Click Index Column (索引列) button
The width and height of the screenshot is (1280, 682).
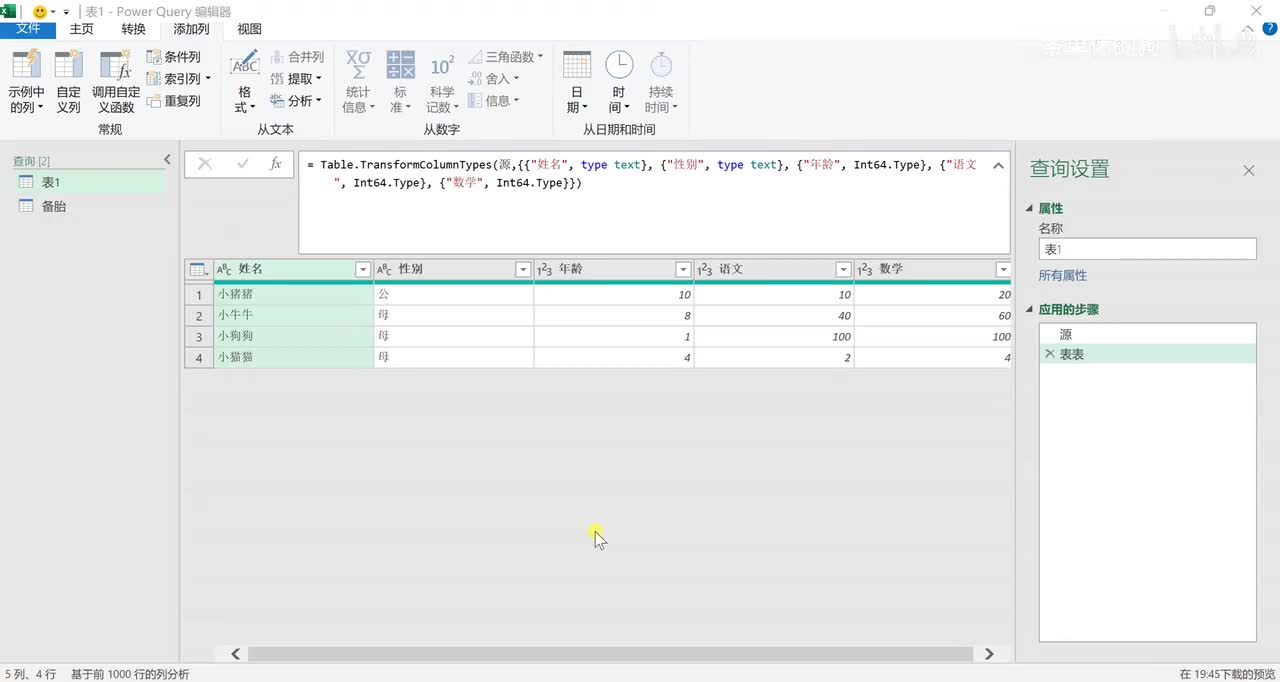click(179, 79)
